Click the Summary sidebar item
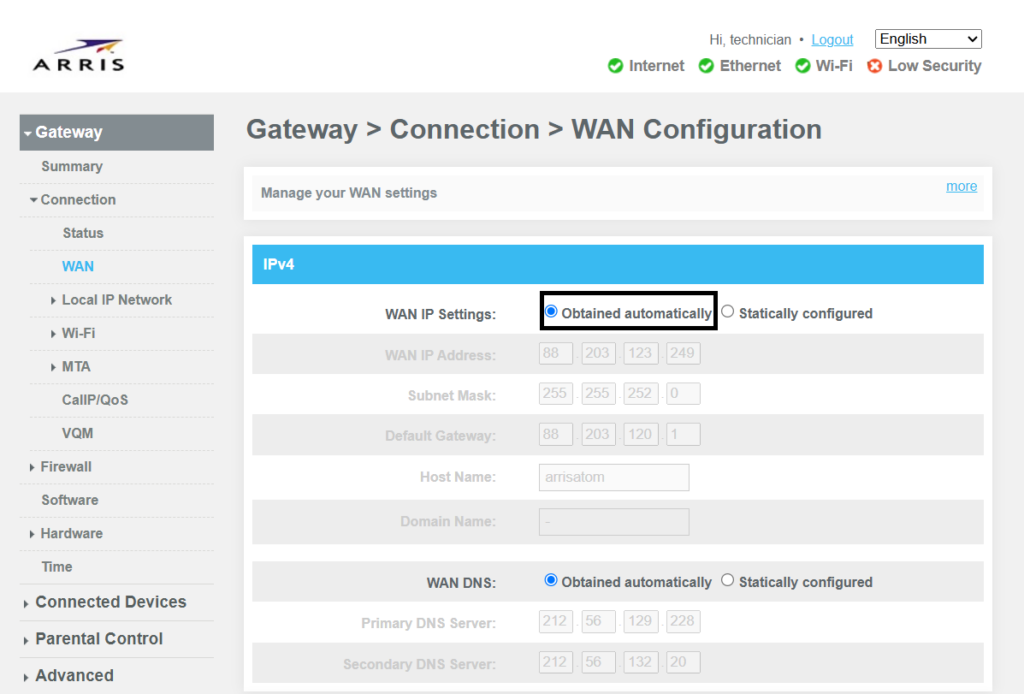Viewport: 1024px width, 694px height. (x=71, y=166)
